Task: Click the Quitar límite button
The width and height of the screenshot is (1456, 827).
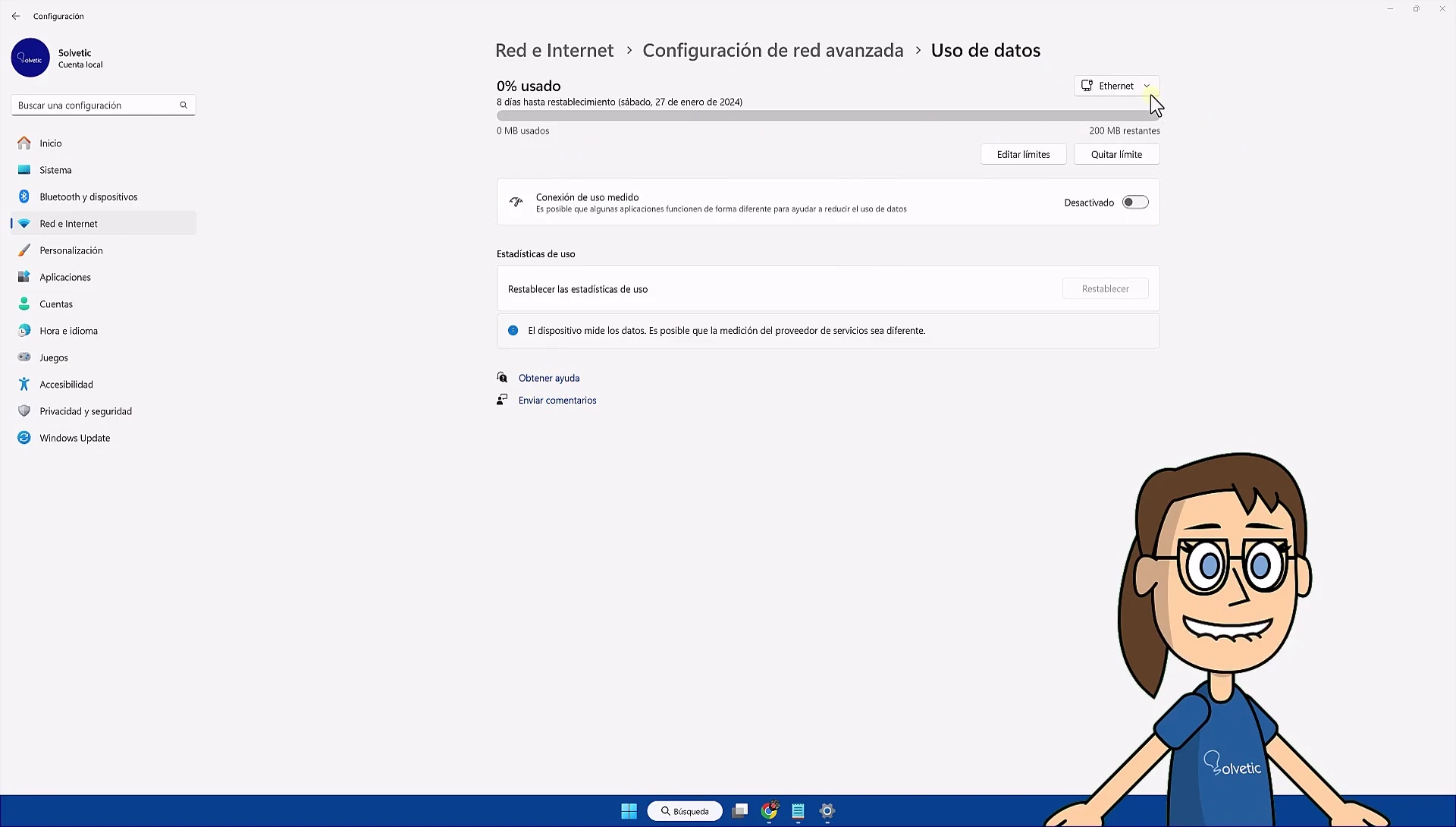Action: pyautogui.click(x=1116, y=154)
